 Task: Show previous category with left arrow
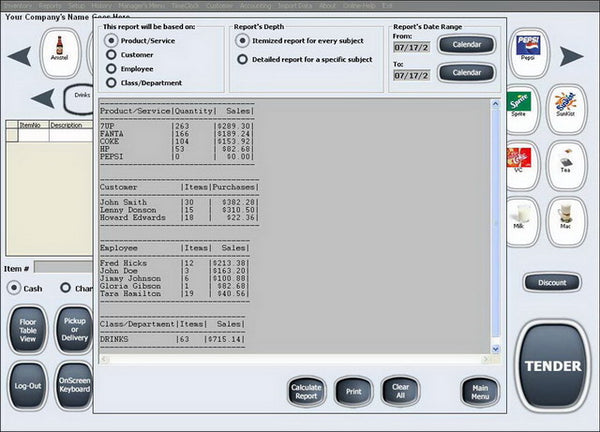[43, 98]
